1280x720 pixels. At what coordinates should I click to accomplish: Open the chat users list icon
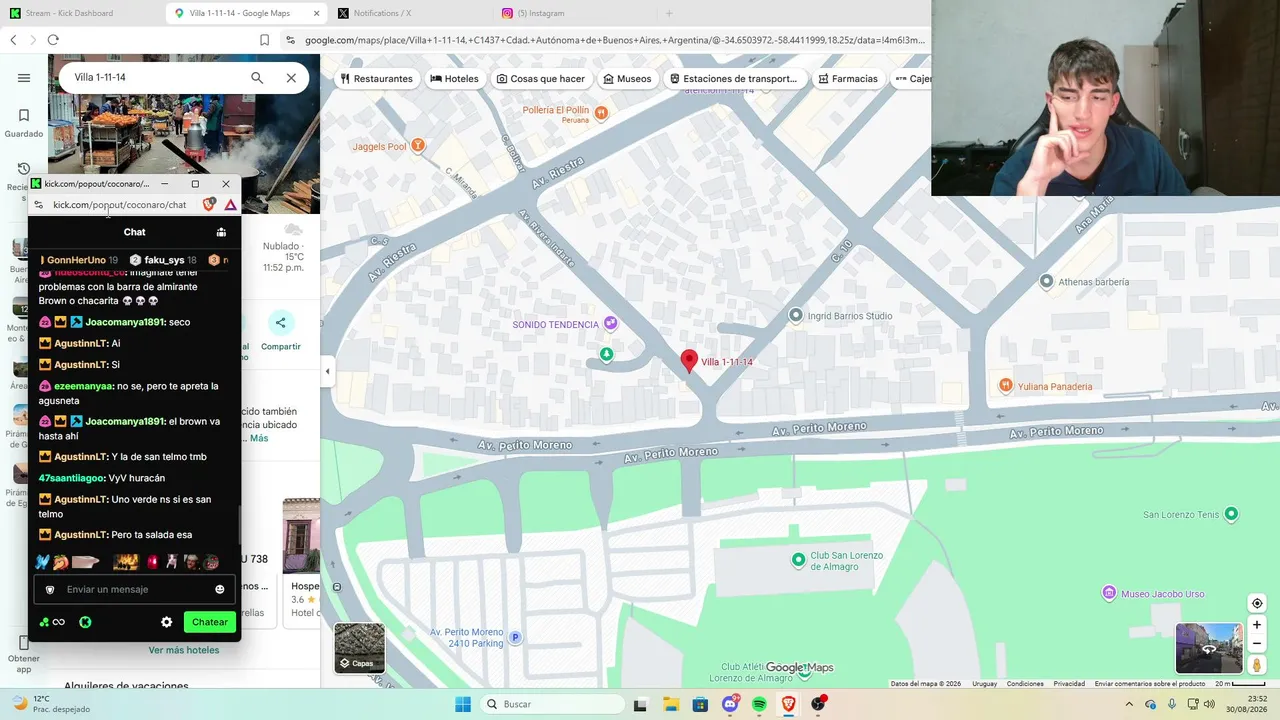[x=221, y=232]
